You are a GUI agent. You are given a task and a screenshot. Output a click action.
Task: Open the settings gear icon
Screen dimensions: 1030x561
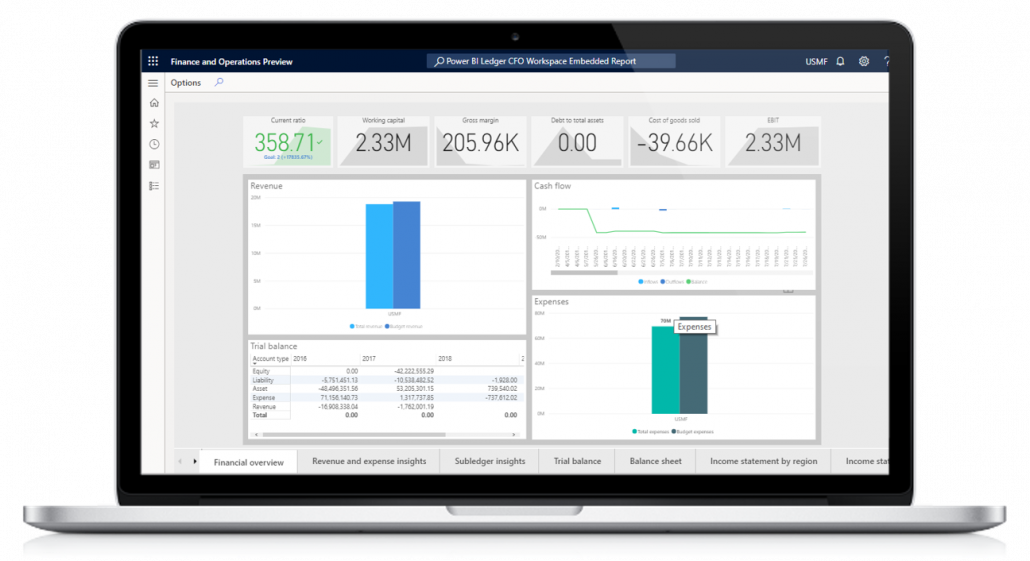click(864, 61)
